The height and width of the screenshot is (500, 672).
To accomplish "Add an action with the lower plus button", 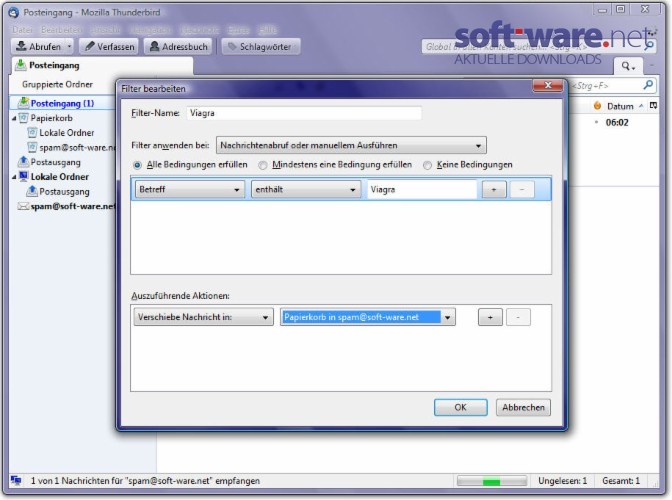I will click(490, 317).
